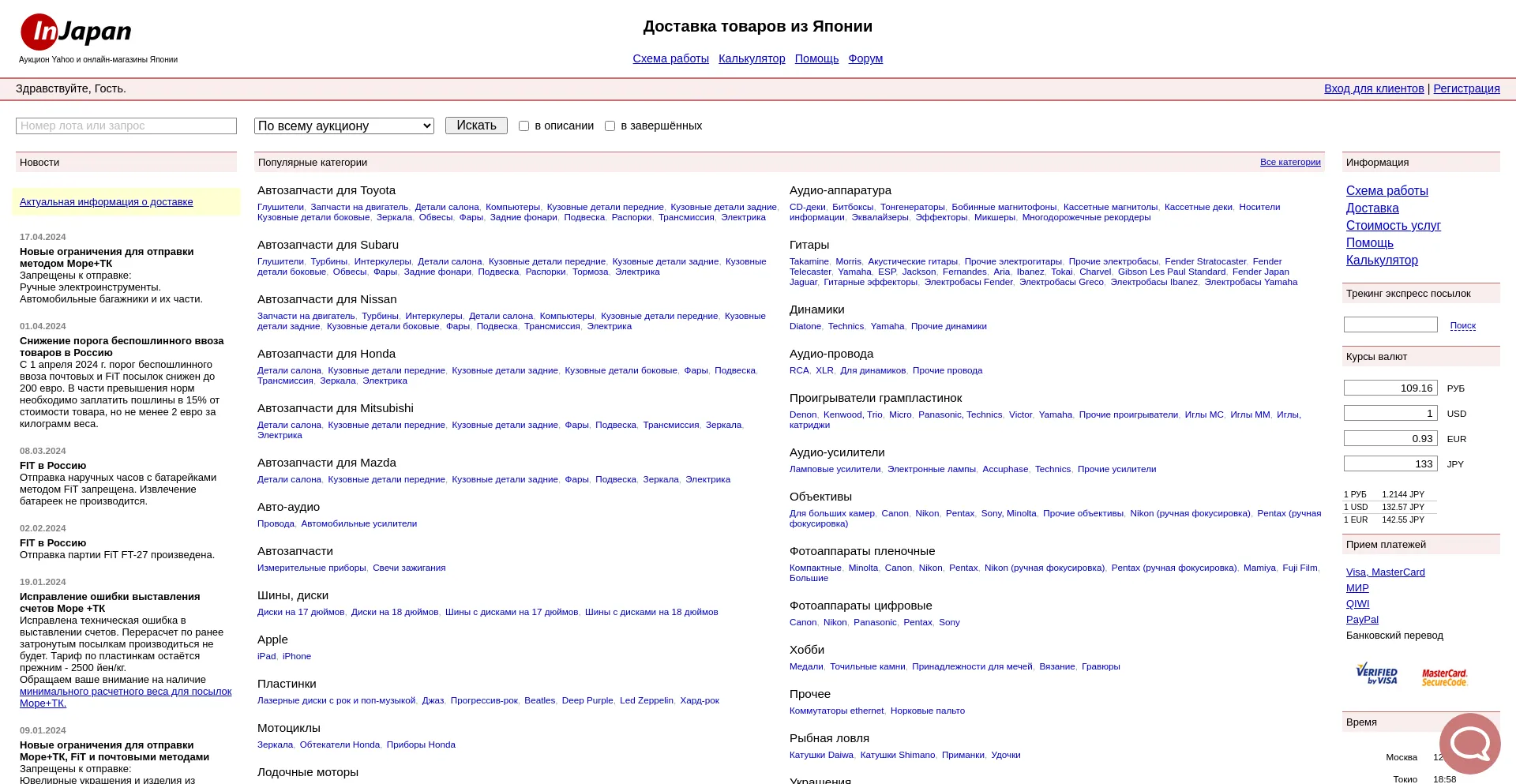This screenshot has height=784, width=1516.
Task: Click the Искать search button
Action: coord(476,126)
